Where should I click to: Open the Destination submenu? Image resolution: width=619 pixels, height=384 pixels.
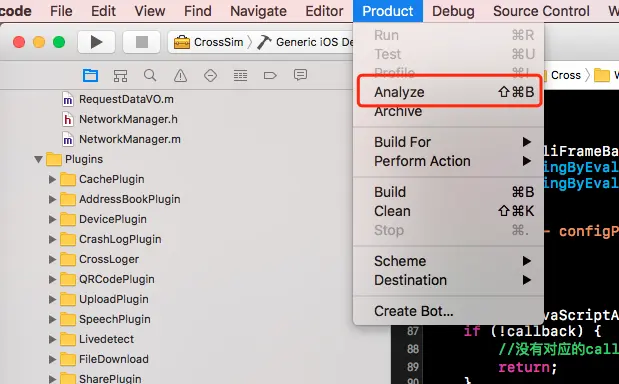(448, 280)
